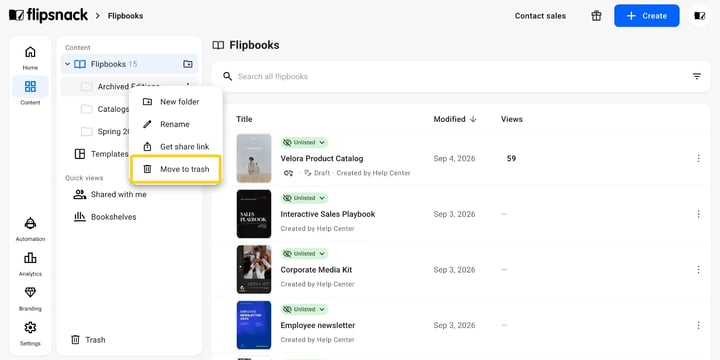Click the flipsnack logo
This screenshot has height=360, width=720.
48,15
